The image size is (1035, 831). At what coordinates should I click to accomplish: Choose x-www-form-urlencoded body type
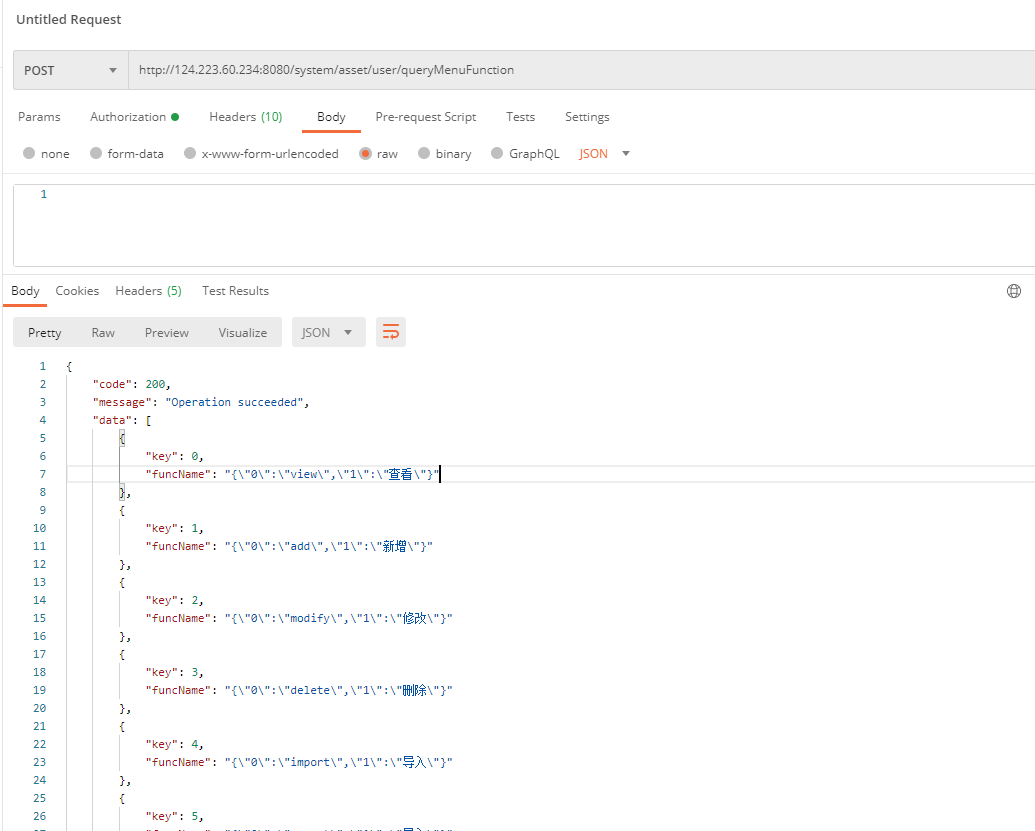pyautogui.click(x=190, y=154)
